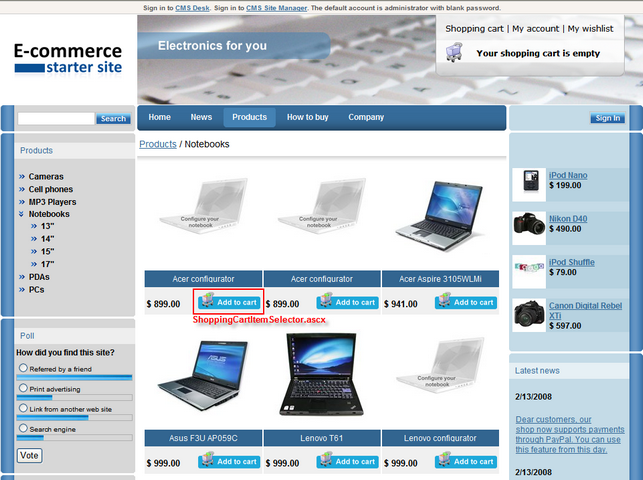This screenshot has height=480, width=643.
Task: Open the Nikon D40 product link
Action: pos(568,218)
